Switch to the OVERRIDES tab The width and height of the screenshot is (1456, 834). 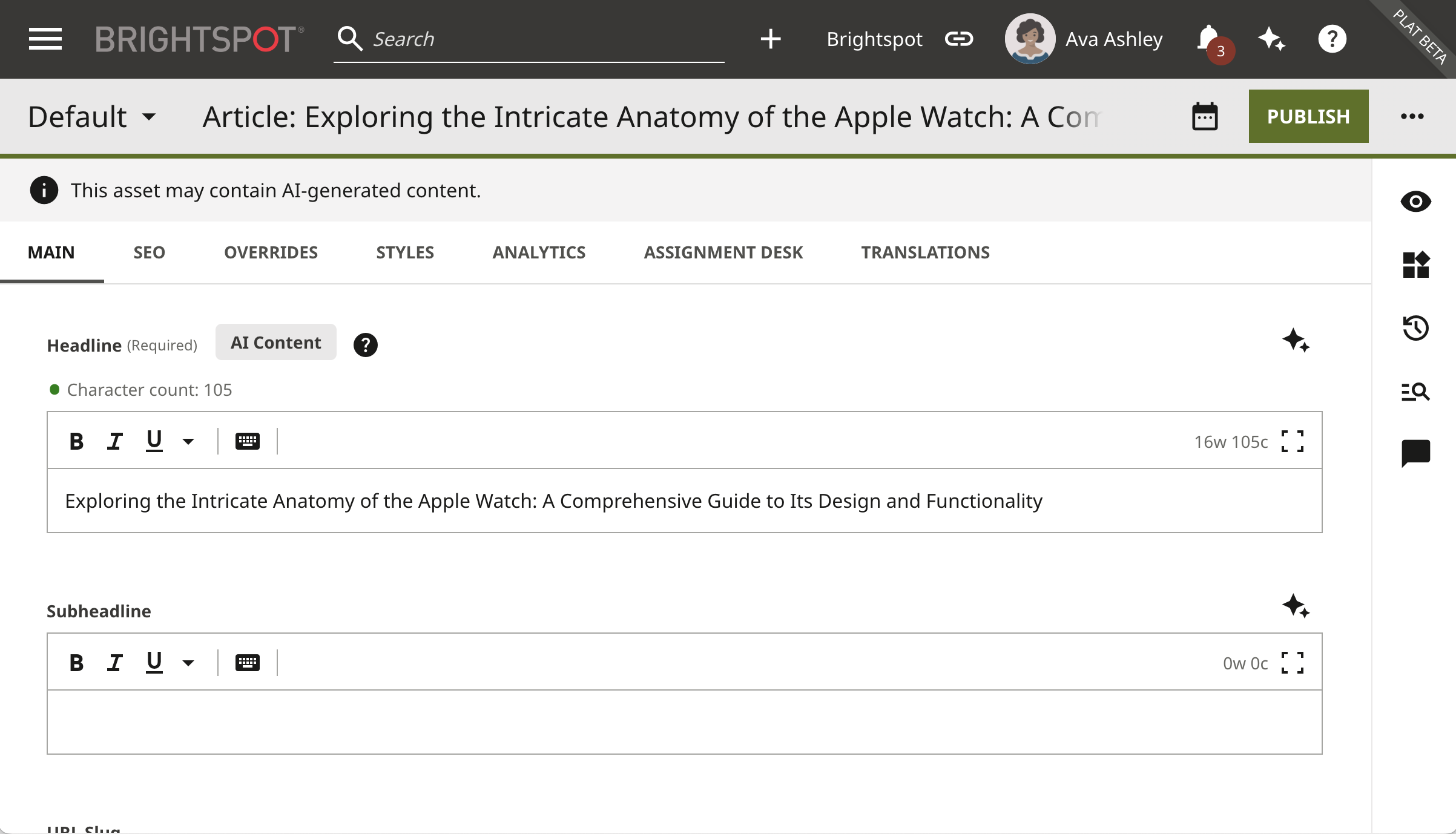(x=271, y=252)
